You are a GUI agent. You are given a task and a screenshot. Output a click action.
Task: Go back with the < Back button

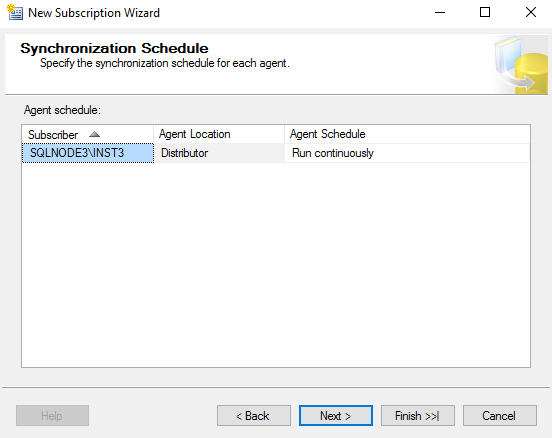[x=253, y=415]
